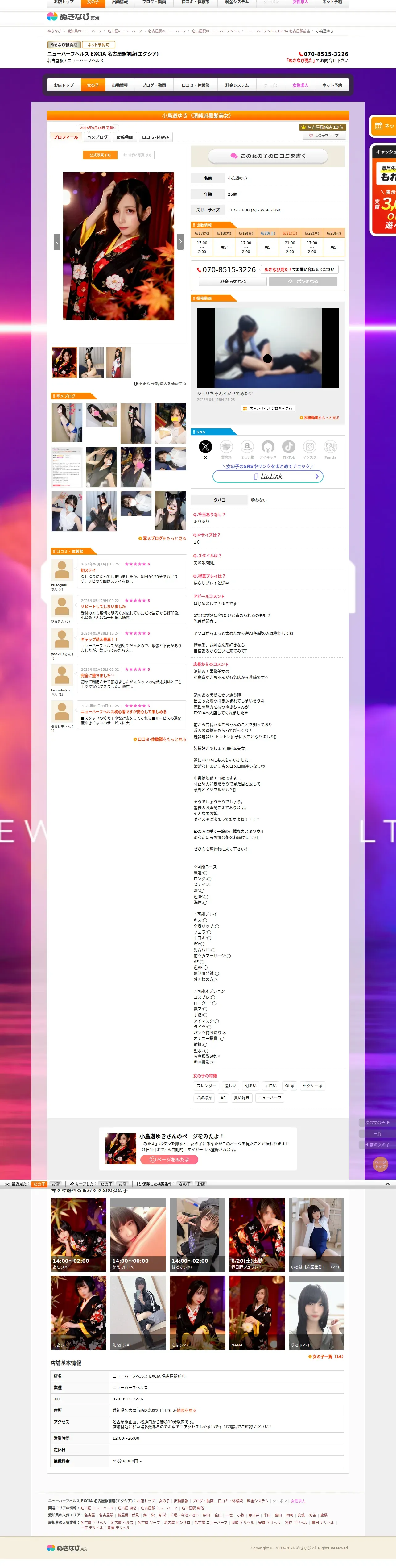Image resolution: width=396 pixels, height=1568 pixels.
Task: Go to 次の女の子 side button
Action: point(377,1122)
